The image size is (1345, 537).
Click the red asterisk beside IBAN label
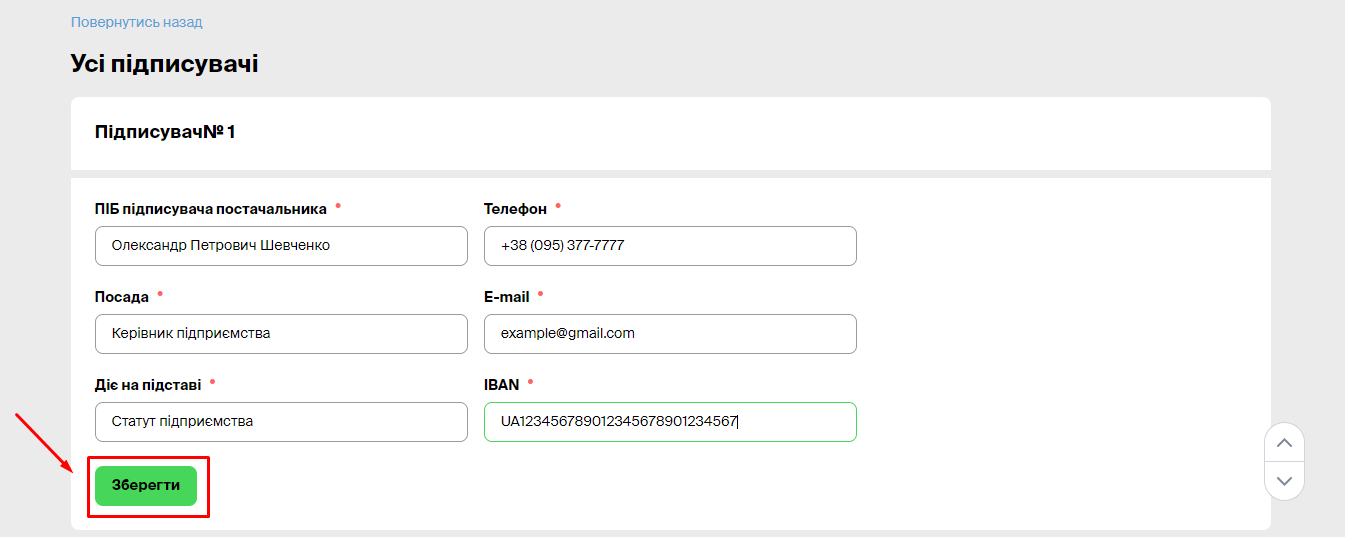point(530,382)
